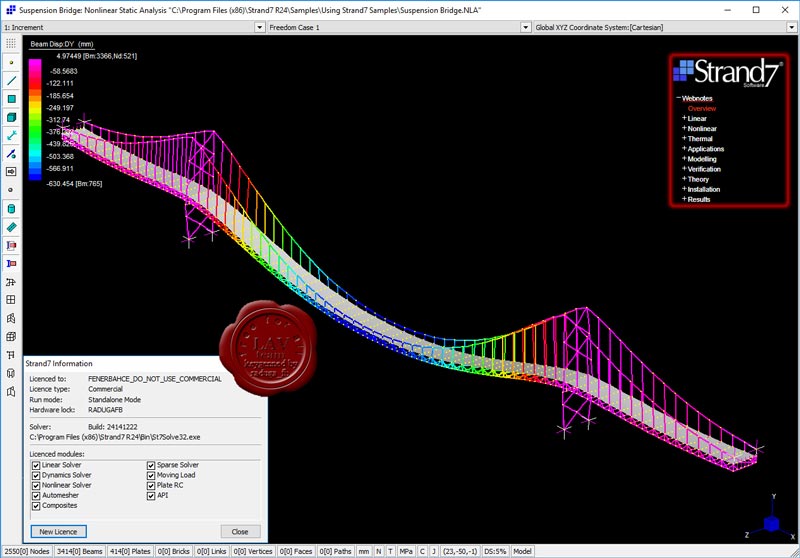The image size is (800, 558).
Task: Close the Strand7 Information dialog
Action: 240,531
